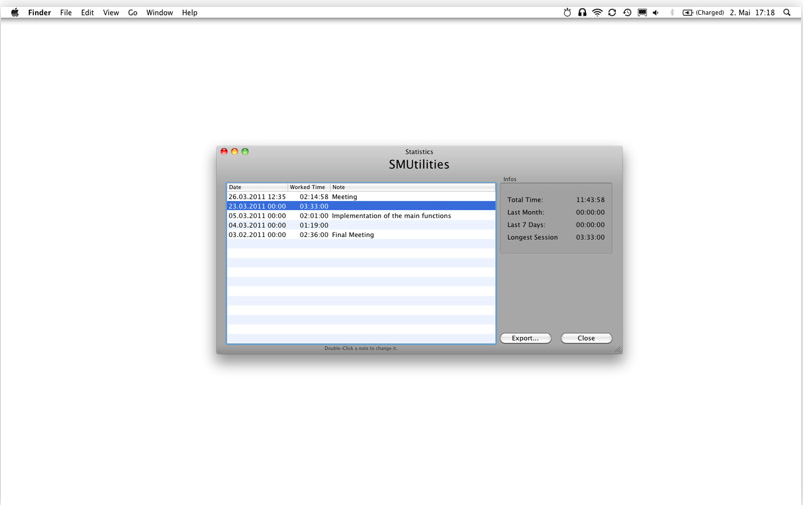
Task: Open the Go menu
Action: [x=133, y=12]
